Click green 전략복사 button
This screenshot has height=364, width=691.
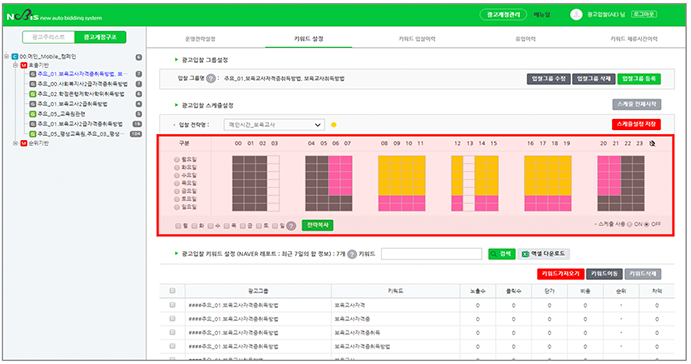point(317,225)
